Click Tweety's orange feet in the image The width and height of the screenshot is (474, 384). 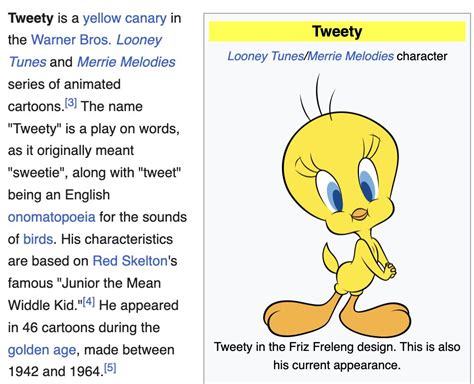coord(337,315)
